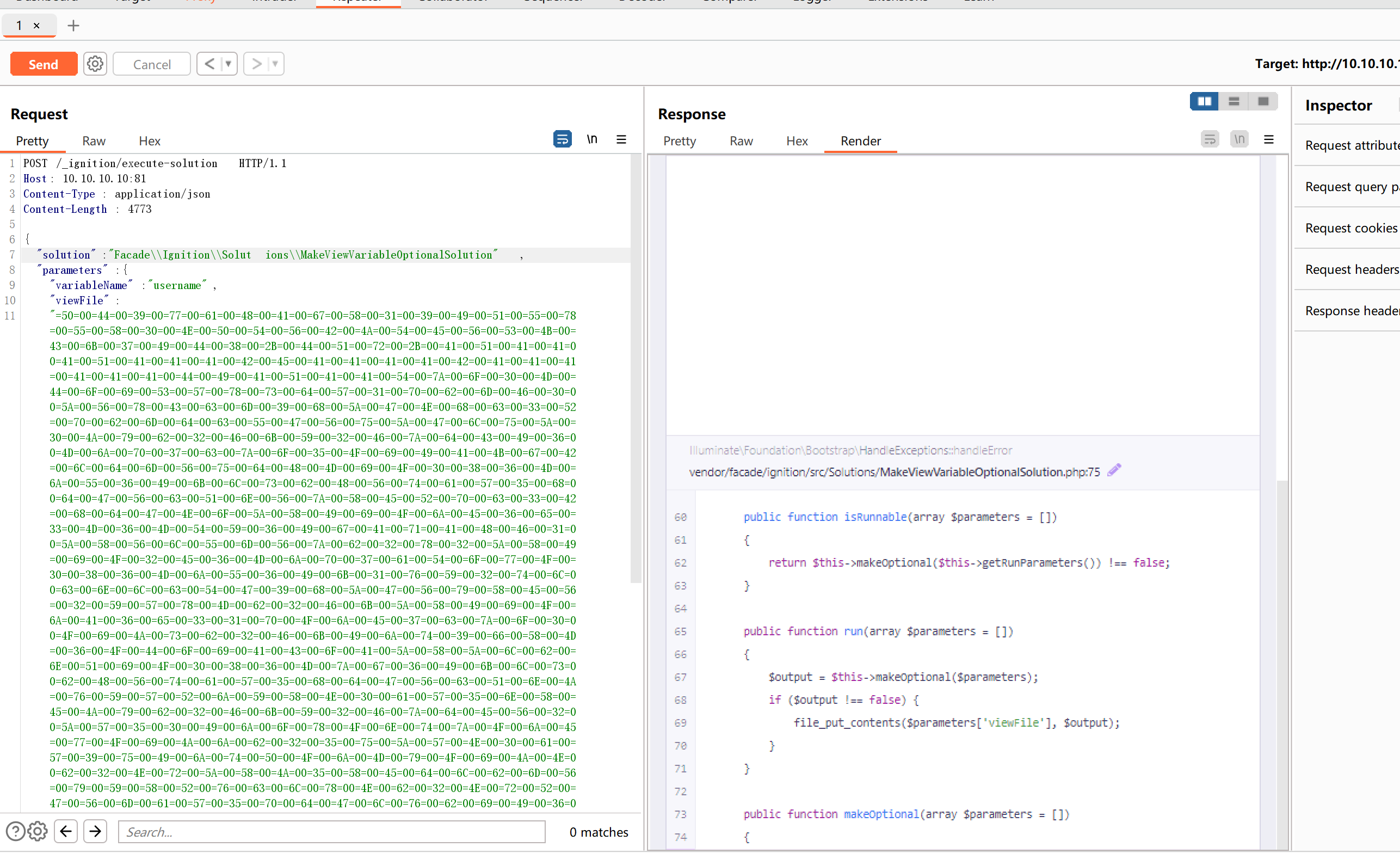Focus the Request search field
Screen dimensions: 1400x853
332,832
